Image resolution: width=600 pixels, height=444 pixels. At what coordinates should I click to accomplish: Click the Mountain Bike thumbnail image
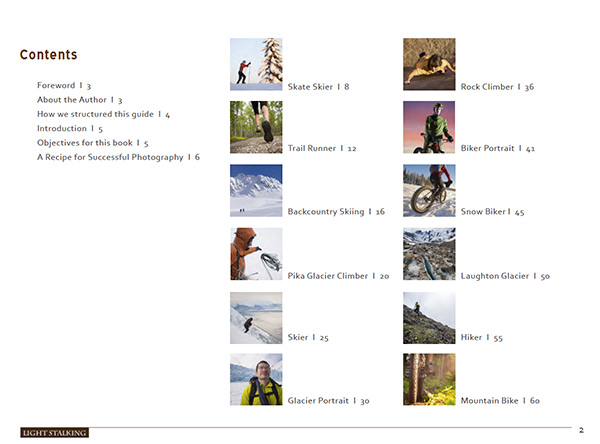[429, 379]
